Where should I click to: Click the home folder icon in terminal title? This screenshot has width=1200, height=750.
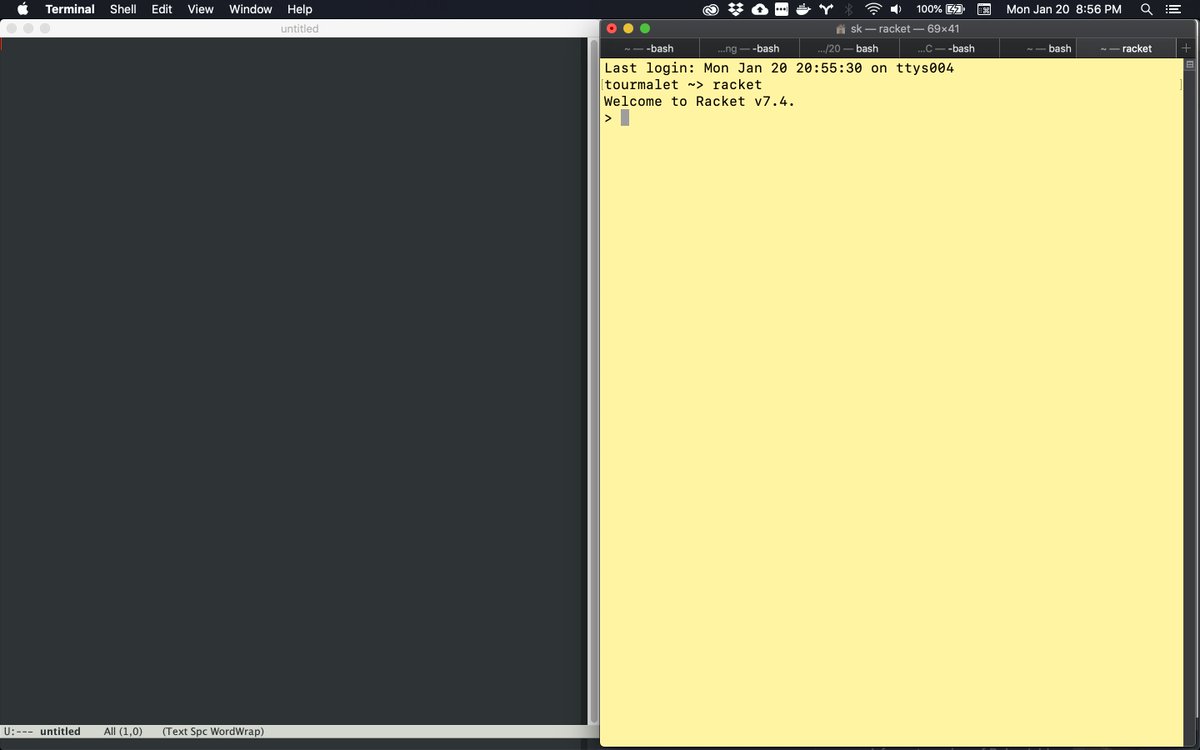click(x=841, y=29)
